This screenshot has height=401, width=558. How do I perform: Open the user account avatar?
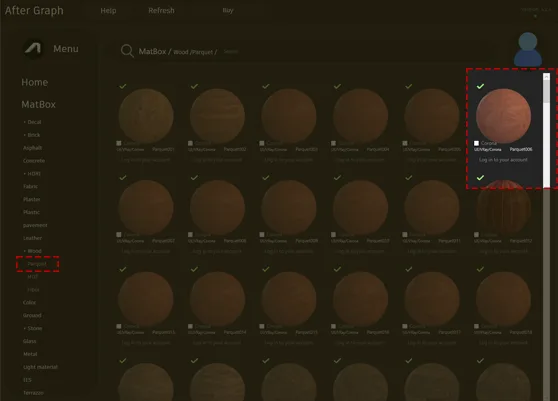click(528, 49)
